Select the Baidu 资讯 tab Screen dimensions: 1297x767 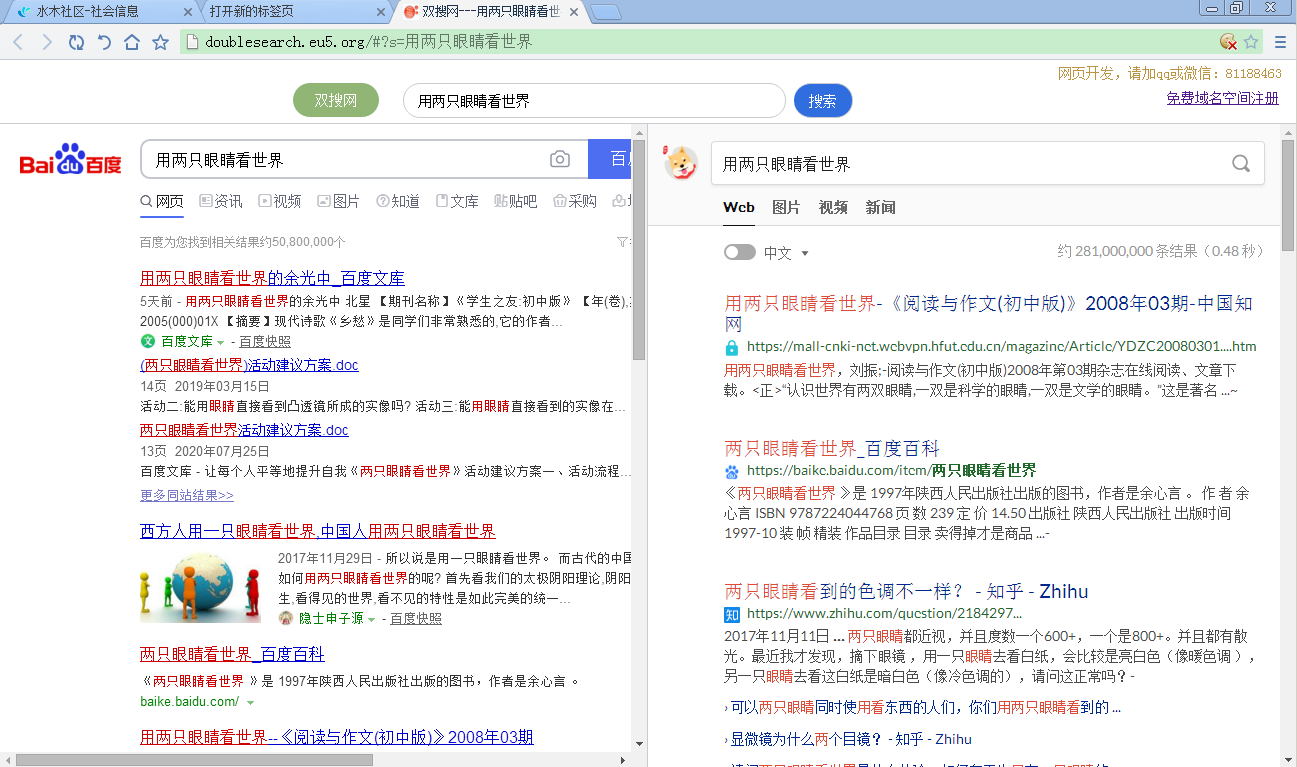[x=221, y=201]
